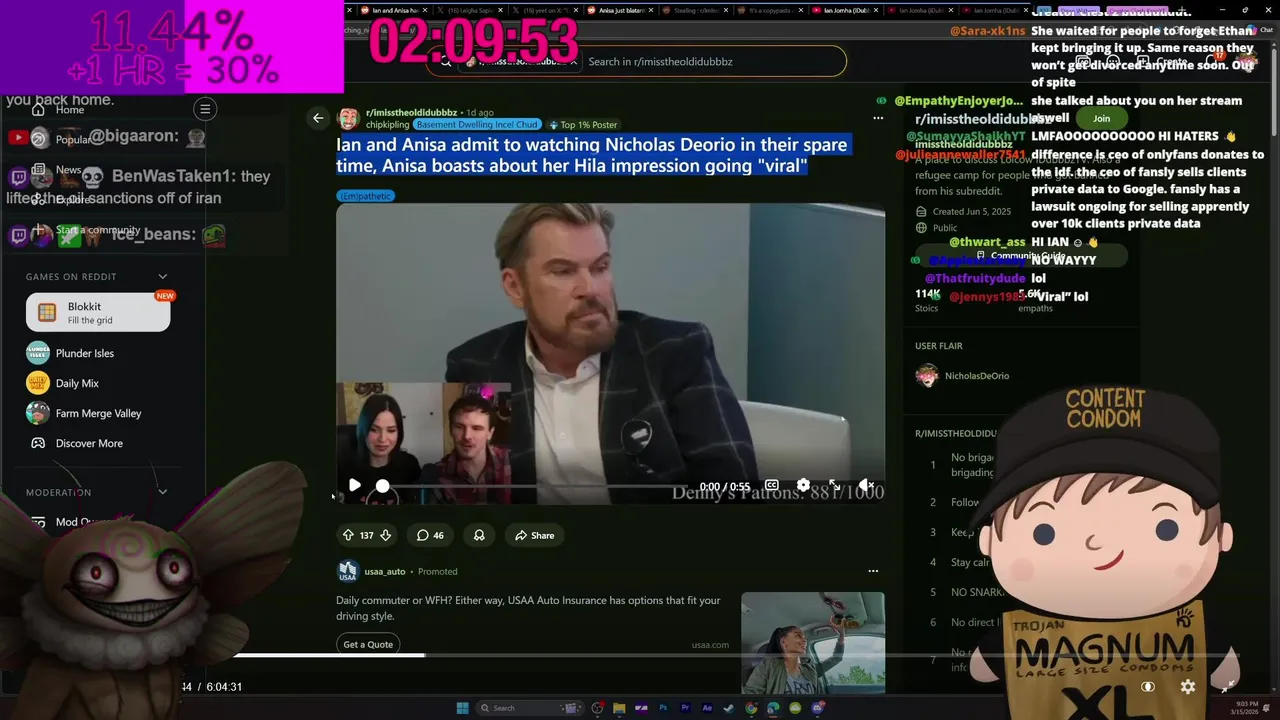Viewport: 1280px width, 720px height.
Task: Open outer video player settings gear
Action: pyautogui.click(x=1188, y=687)
